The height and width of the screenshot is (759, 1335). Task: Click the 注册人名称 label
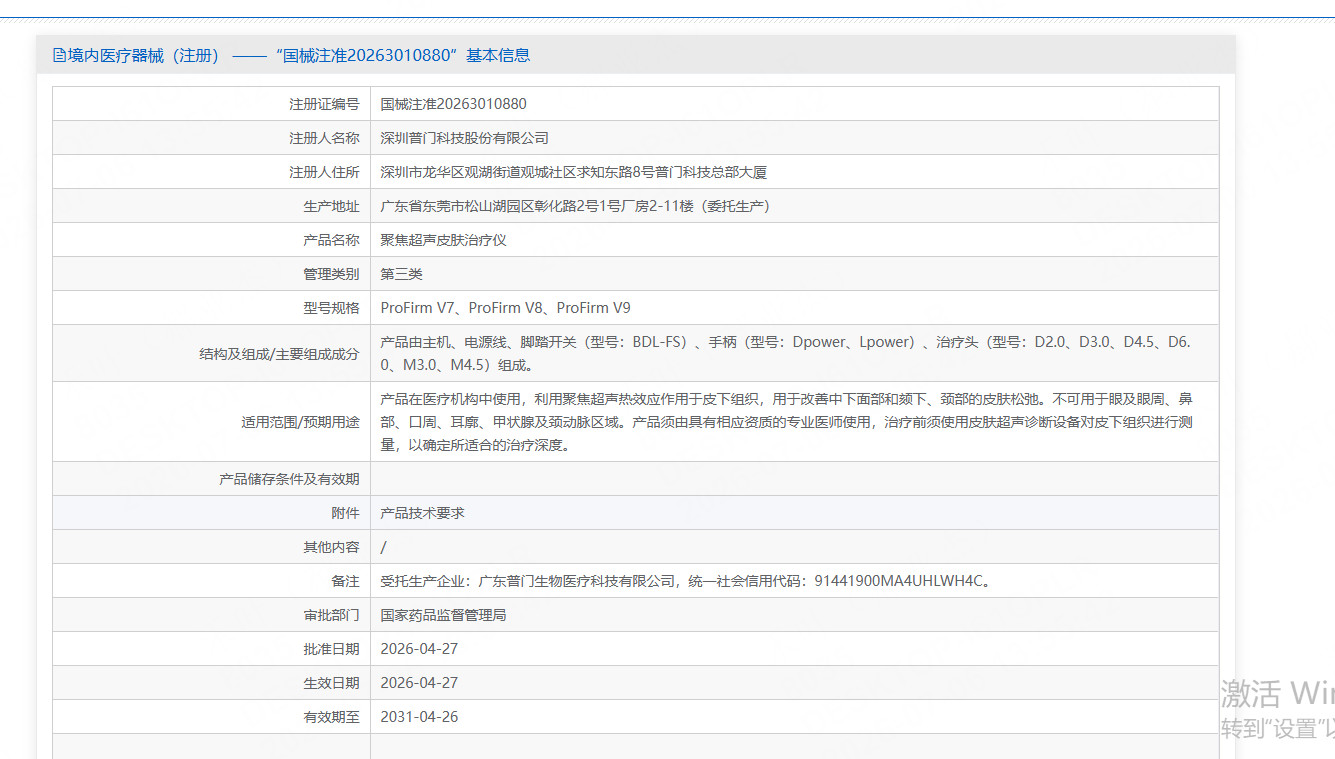[x=324, y=138]
